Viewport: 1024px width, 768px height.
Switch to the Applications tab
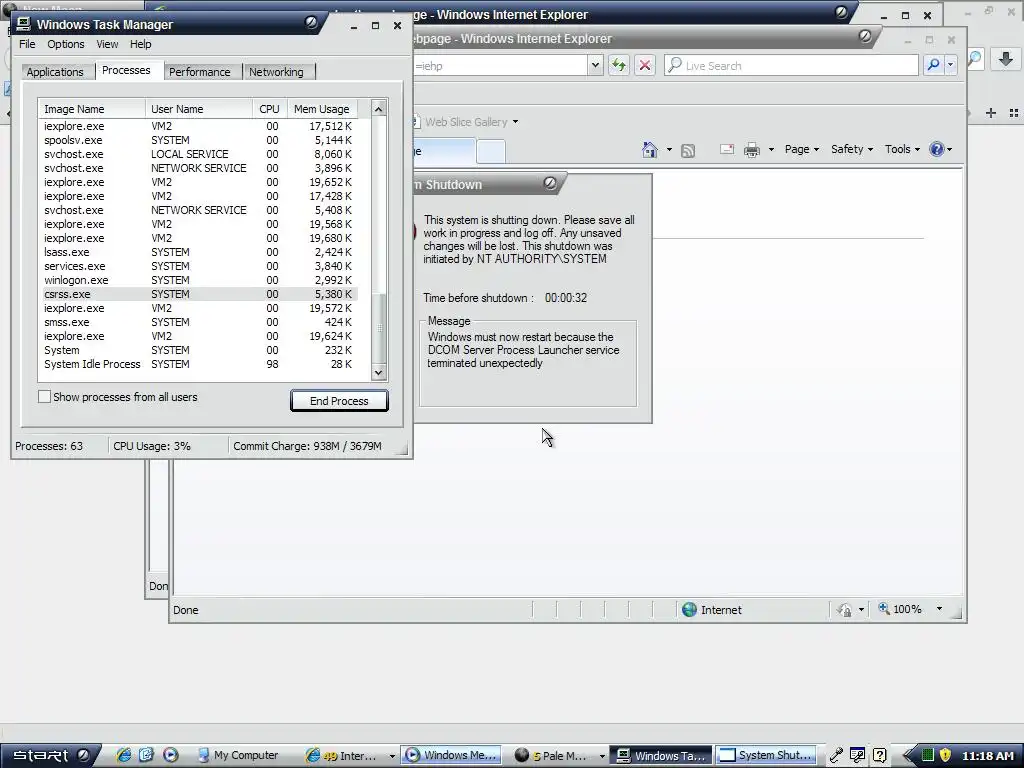(x=55, y=72)
